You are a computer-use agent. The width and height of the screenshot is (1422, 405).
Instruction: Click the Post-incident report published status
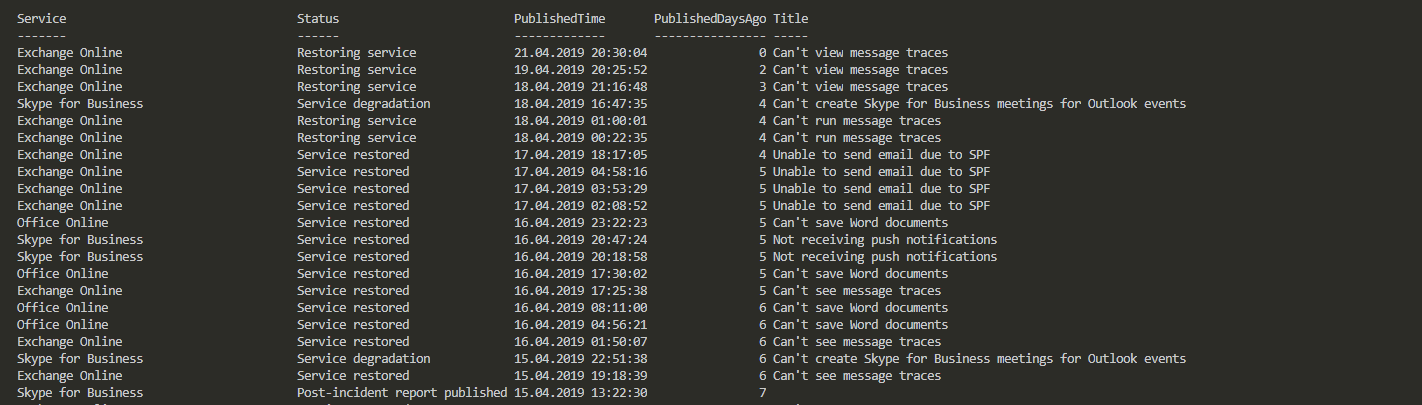pos(402,392)
